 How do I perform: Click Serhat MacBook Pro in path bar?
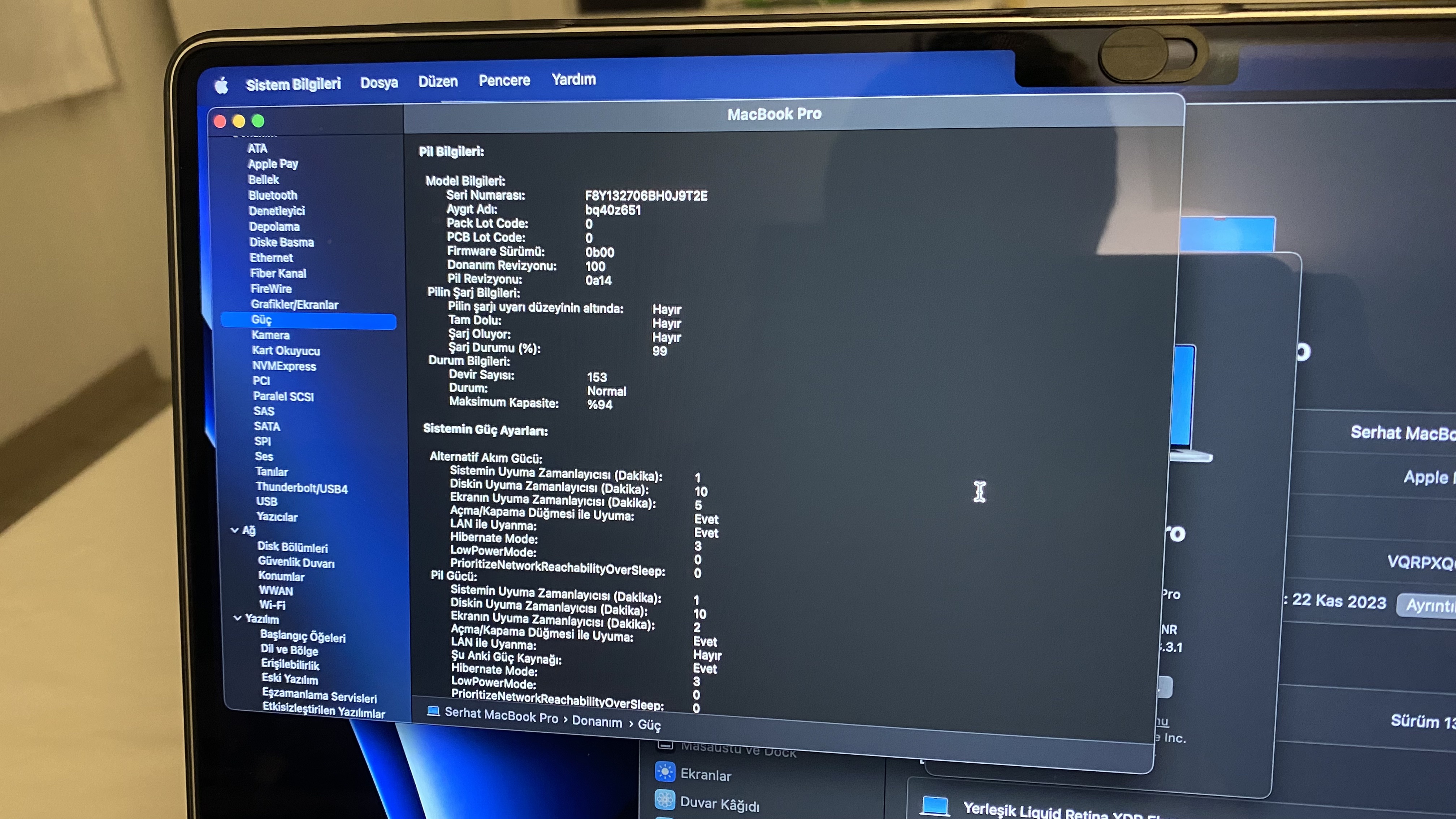501,716
